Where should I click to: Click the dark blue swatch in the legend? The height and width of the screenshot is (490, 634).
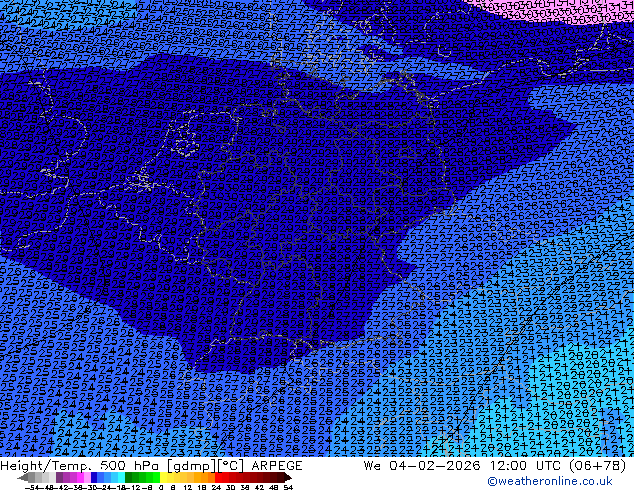coord(94,477)
